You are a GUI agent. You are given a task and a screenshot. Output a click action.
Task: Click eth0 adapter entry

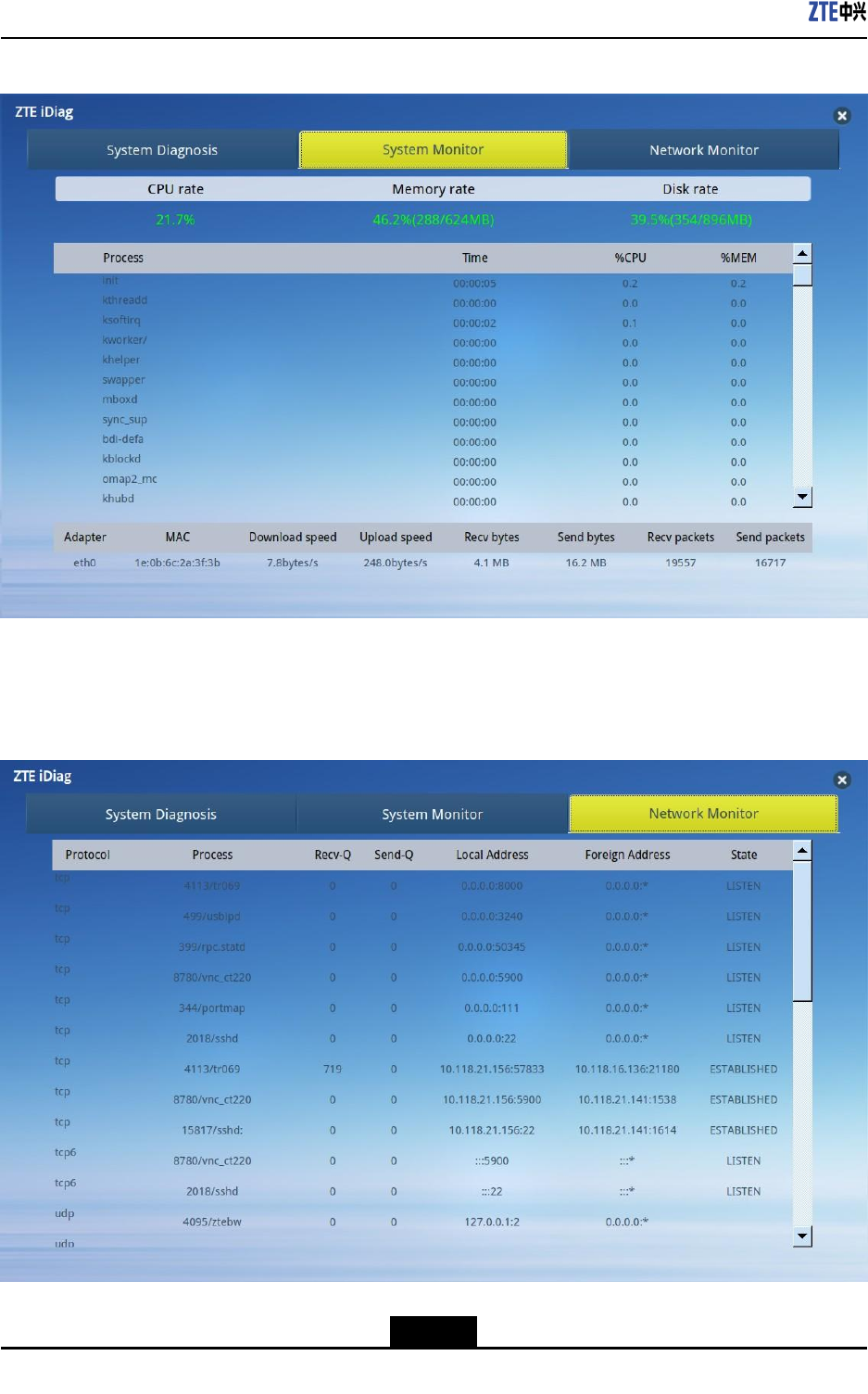(84, 563)
